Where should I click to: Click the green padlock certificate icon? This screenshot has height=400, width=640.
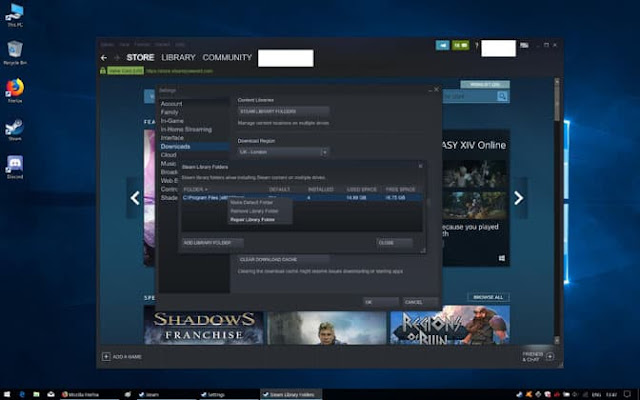click(103, 71)
